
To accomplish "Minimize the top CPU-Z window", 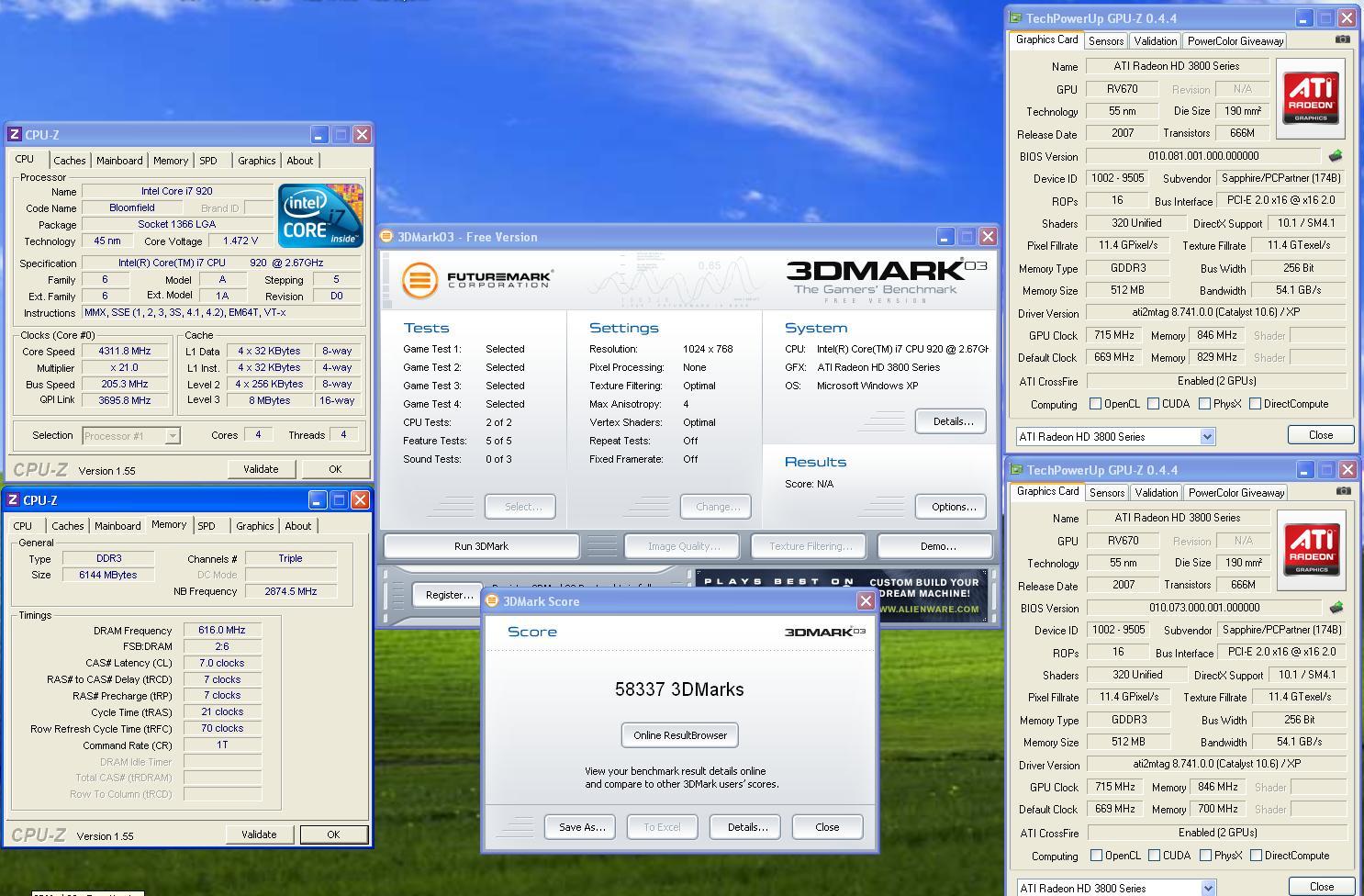I will point(319,134).
